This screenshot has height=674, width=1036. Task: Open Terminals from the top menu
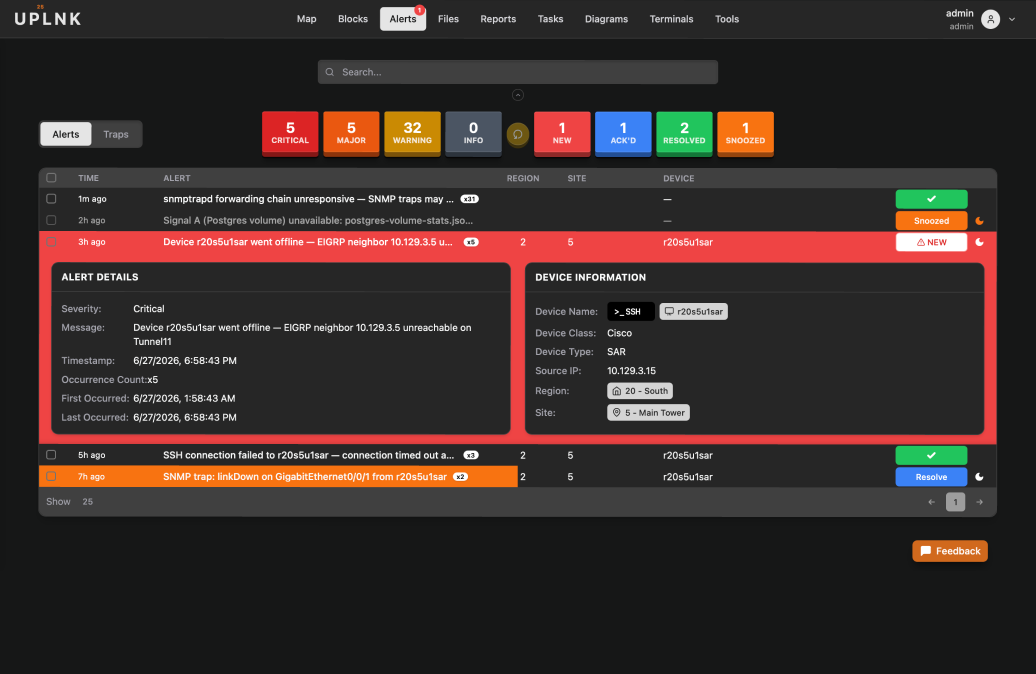click(671, 19)
